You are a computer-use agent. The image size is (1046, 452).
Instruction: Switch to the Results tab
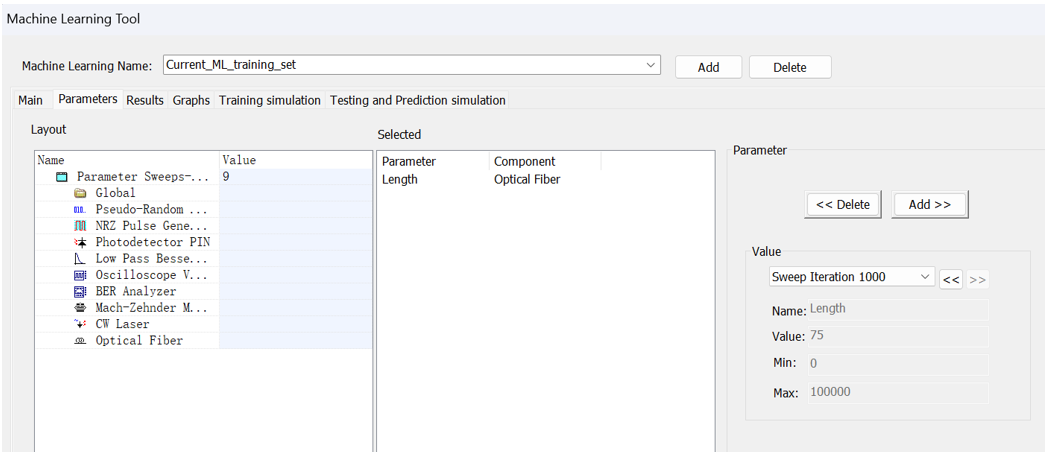pos(144,100)
